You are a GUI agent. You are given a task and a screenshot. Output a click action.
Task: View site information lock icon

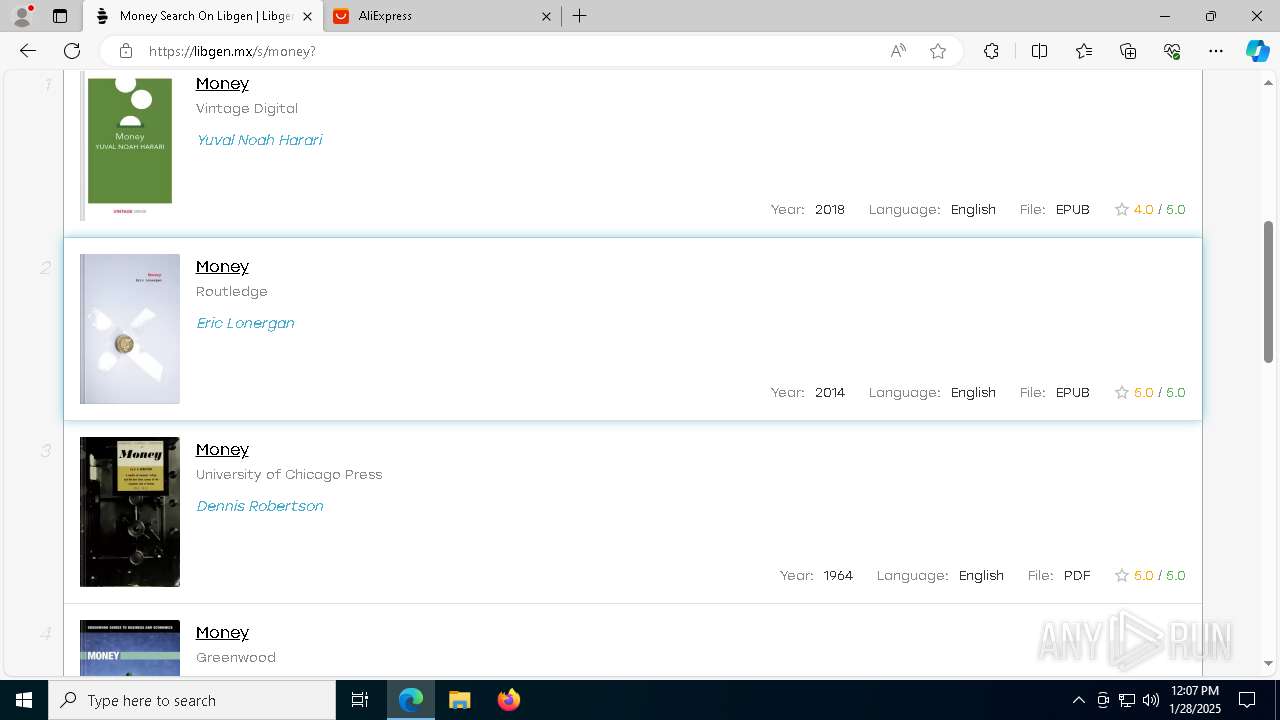(x=126, y=51)
